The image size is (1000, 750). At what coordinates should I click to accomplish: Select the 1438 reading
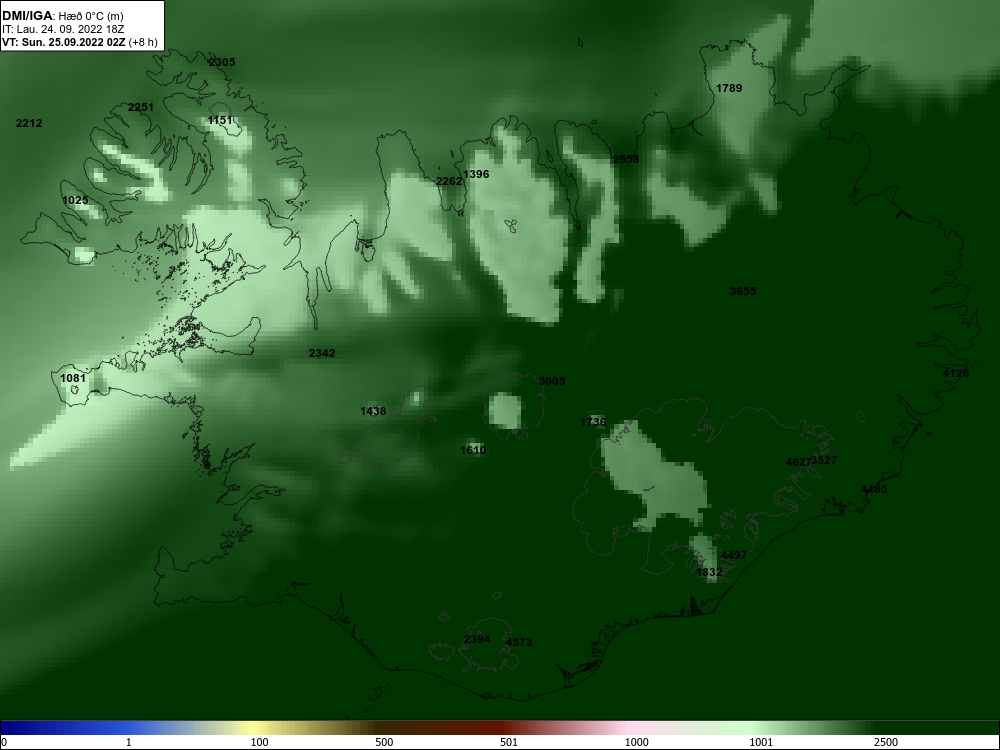point(373,411)
